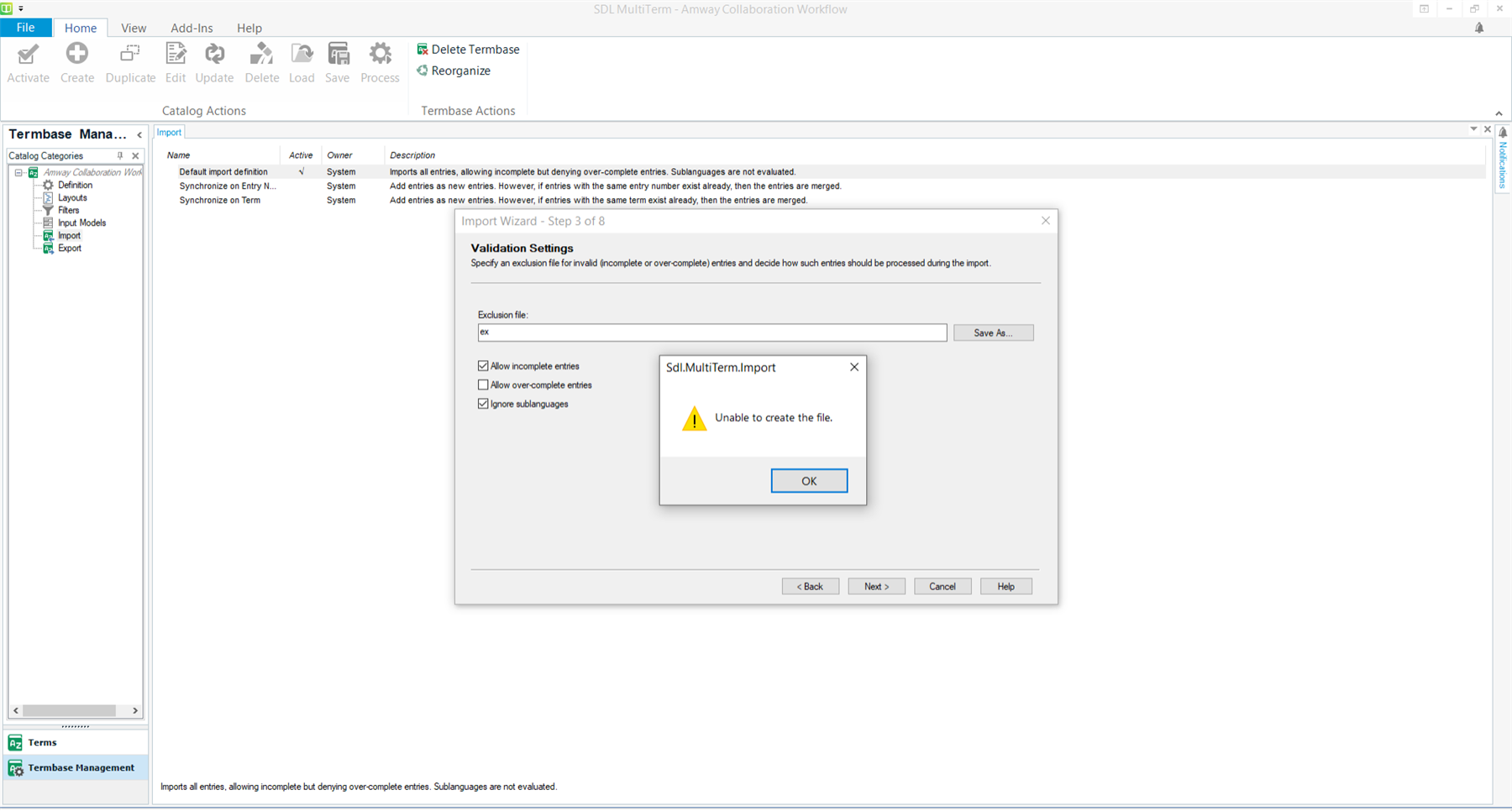The width and height of the screenshot is (1512, 811).
Task: Click the Back button in the wizard
Action: tap(810, 587)
